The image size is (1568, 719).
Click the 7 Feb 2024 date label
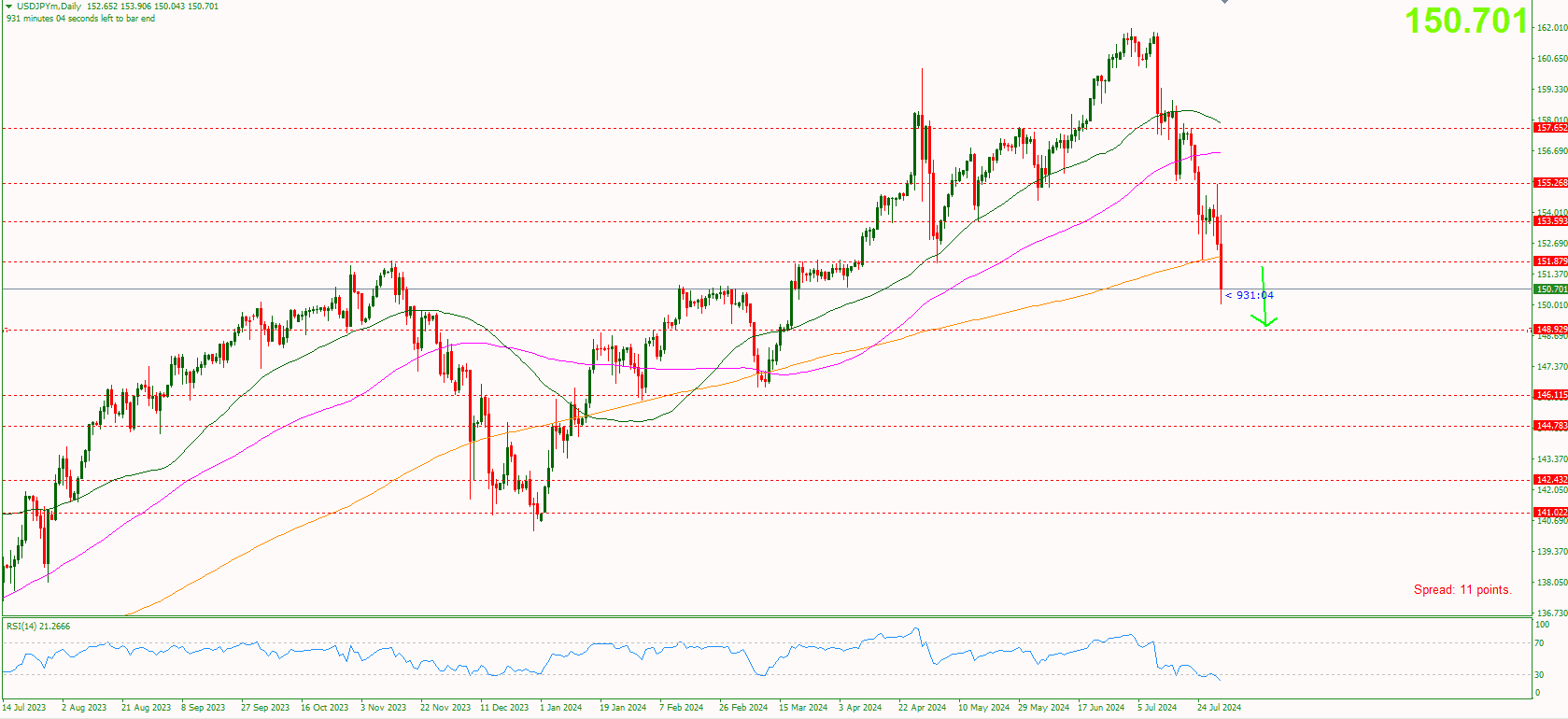pyautogui.click(x=682, y=708)
